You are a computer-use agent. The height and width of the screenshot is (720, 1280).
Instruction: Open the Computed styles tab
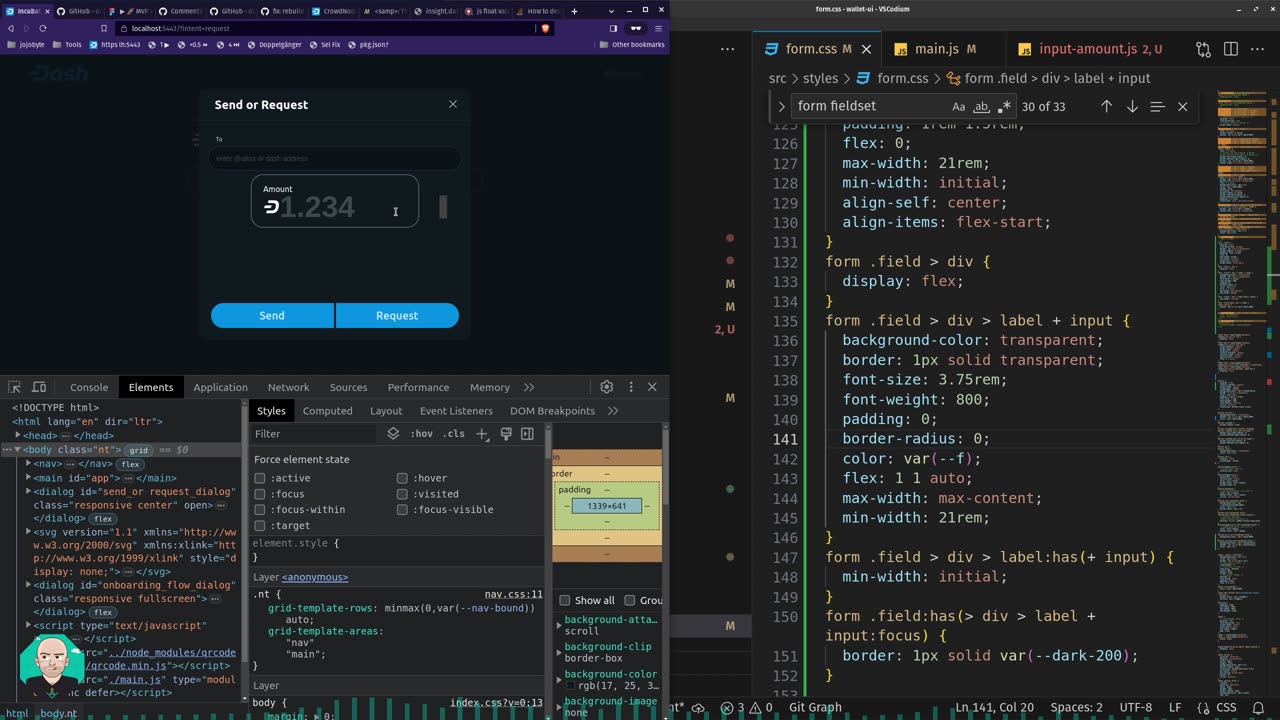(328, 411)
